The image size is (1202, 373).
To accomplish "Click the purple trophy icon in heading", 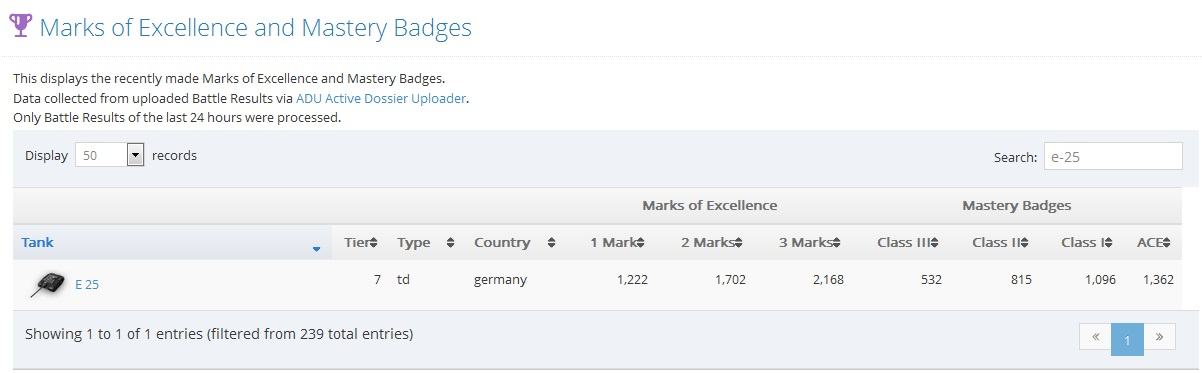I will (20, 26).
